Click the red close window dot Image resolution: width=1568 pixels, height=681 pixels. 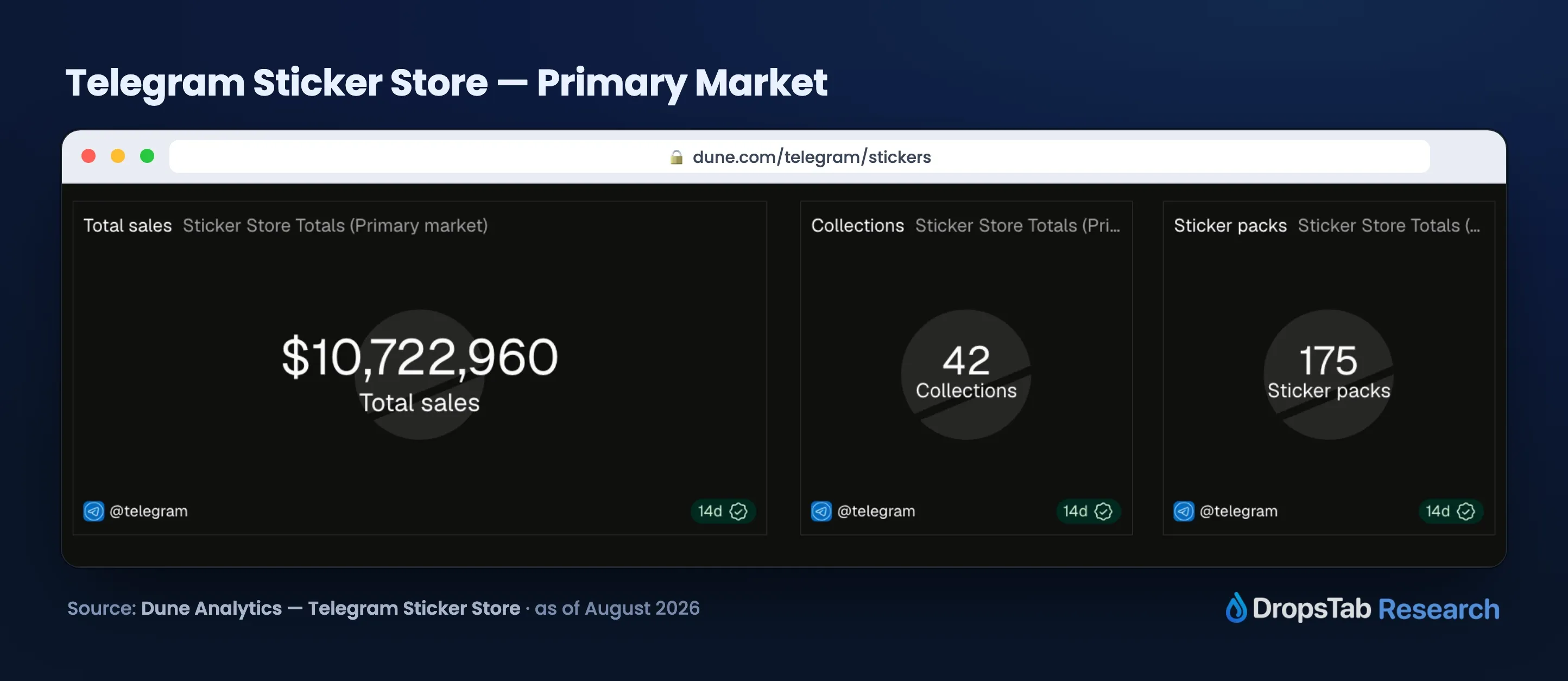click(88, 156)
